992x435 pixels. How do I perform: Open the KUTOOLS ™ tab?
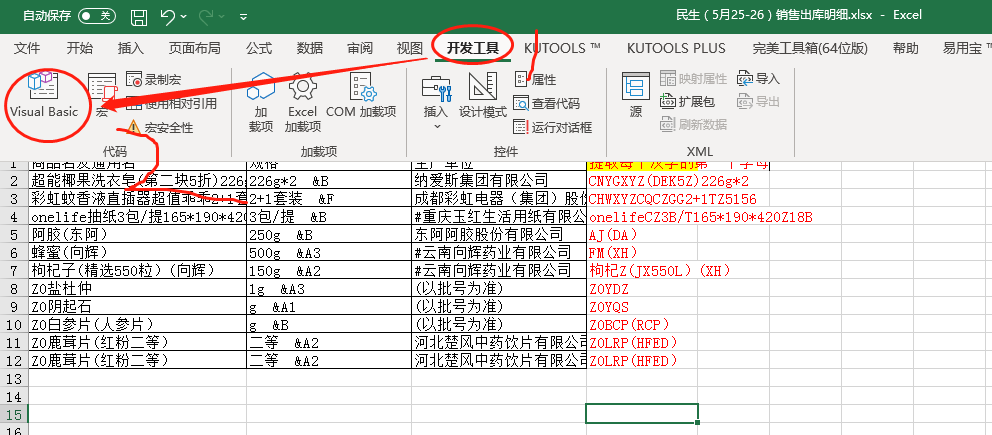[x=562, y=48]
